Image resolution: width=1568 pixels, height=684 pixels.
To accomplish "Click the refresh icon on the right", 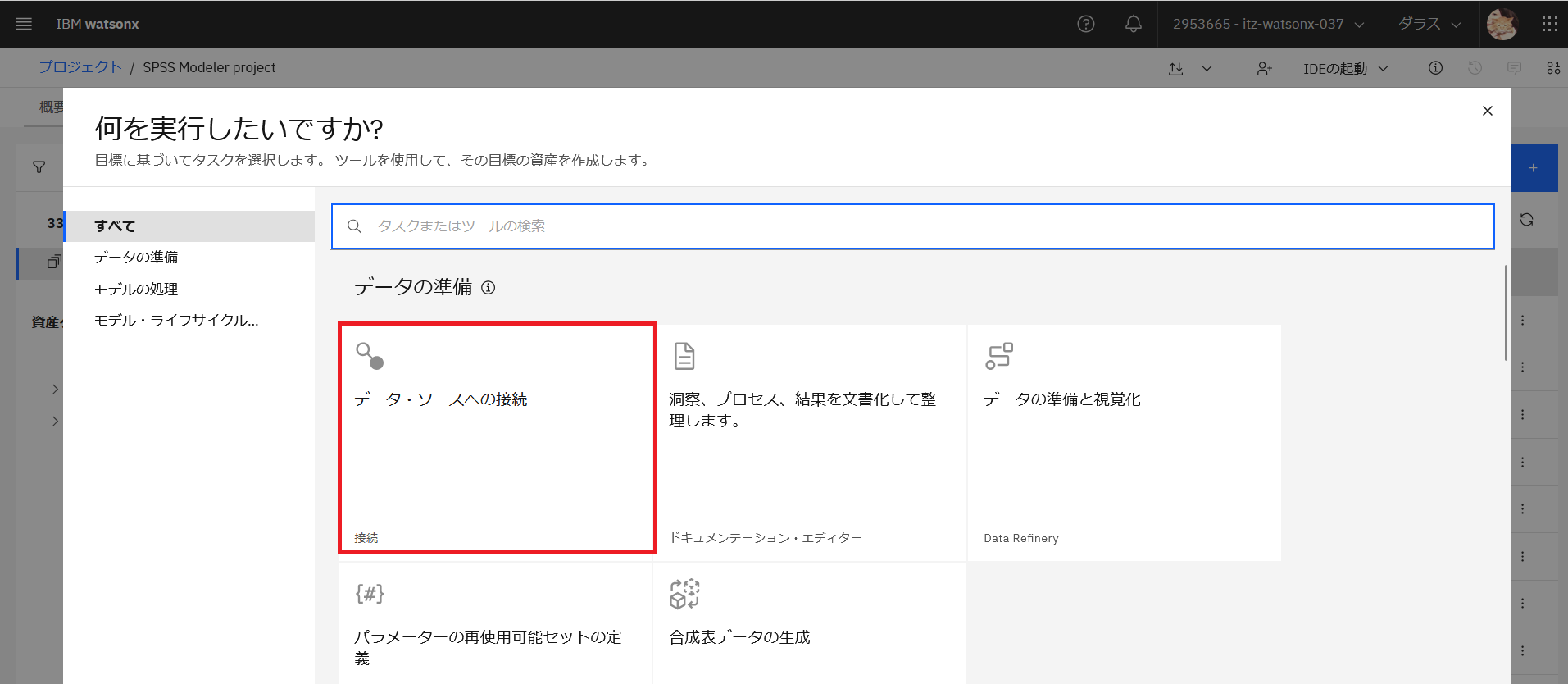I will click(1526, 220).
